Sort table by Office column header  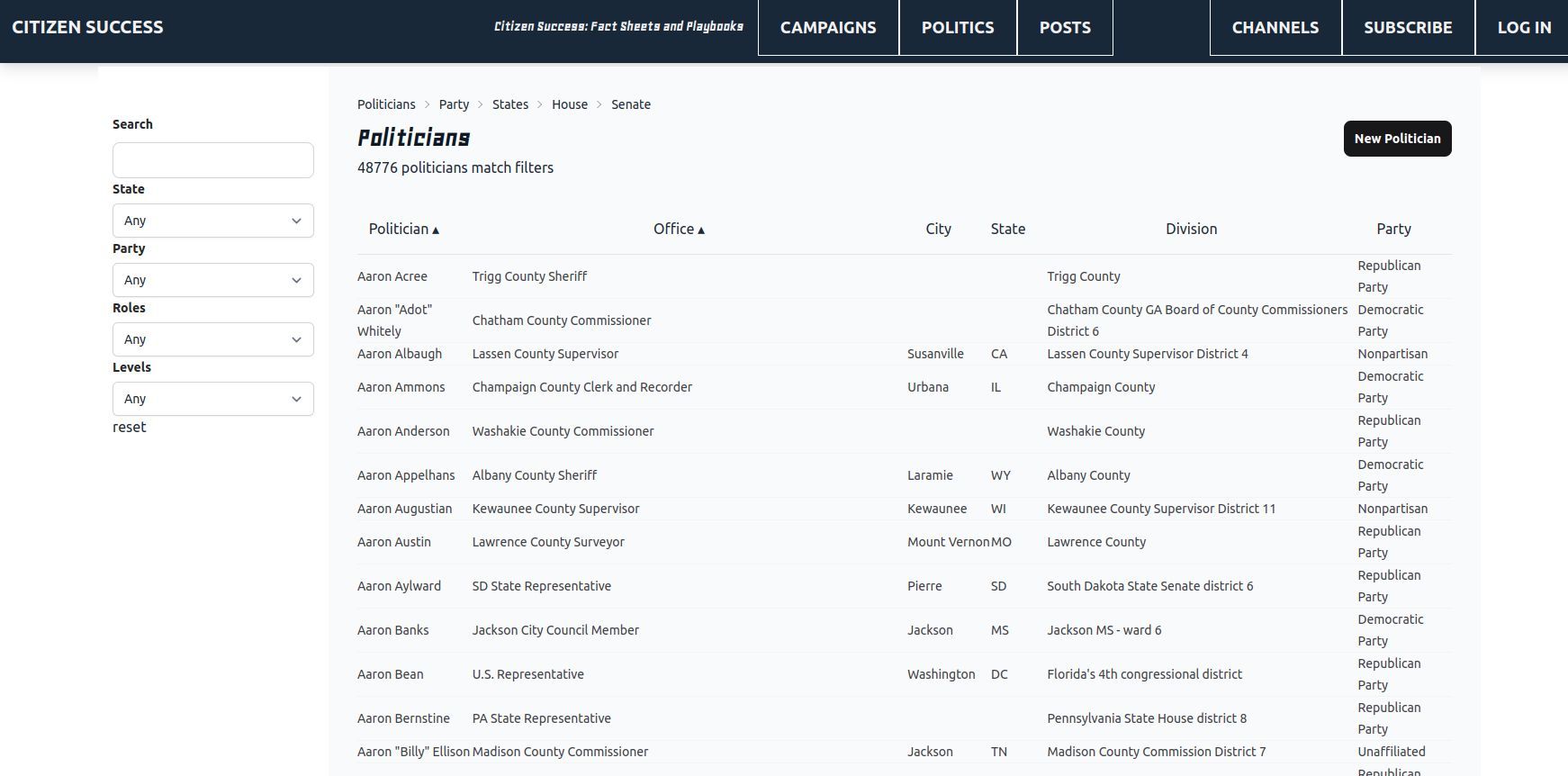click(x=679, y=230)
